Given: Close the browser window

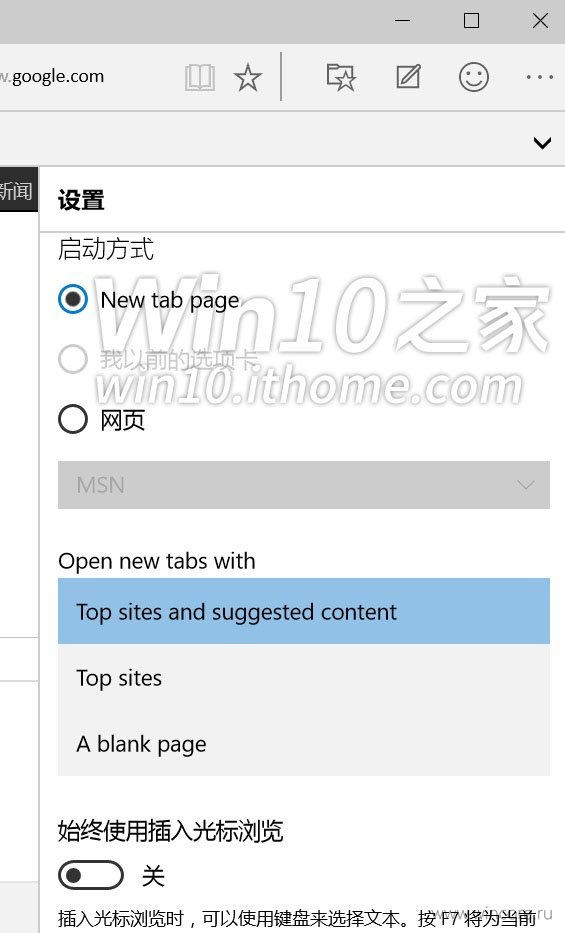Looking at the screenshot, I should point(540,21).
